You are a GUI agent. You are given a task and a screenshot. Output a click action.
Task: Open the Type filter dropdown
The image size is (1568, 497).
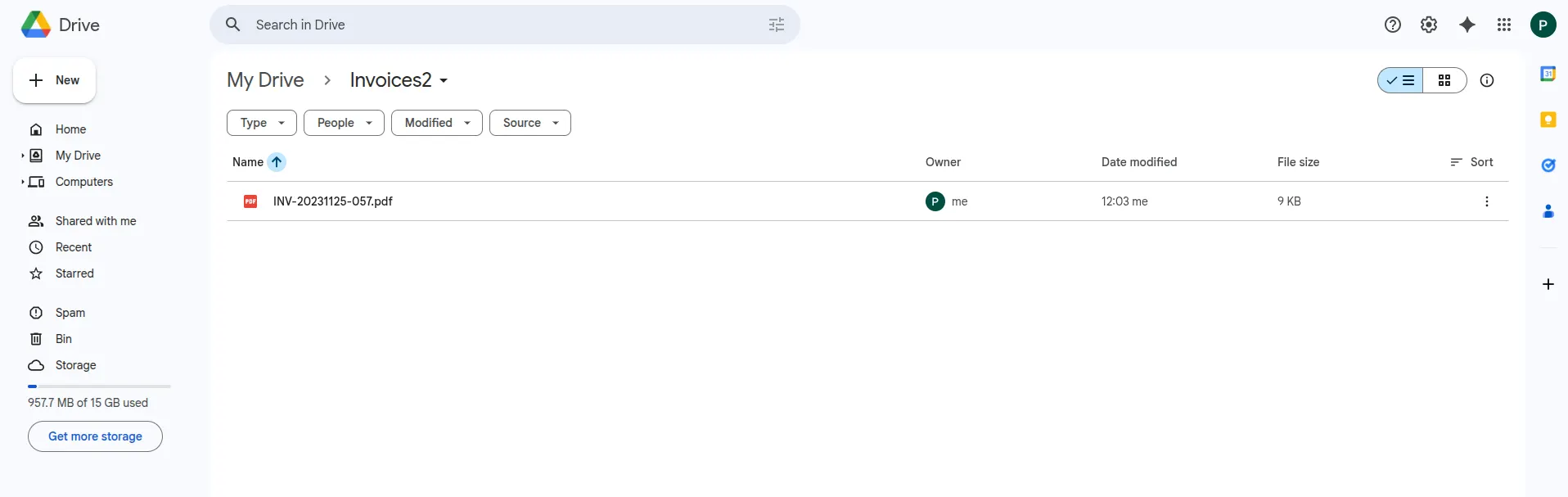262,123
